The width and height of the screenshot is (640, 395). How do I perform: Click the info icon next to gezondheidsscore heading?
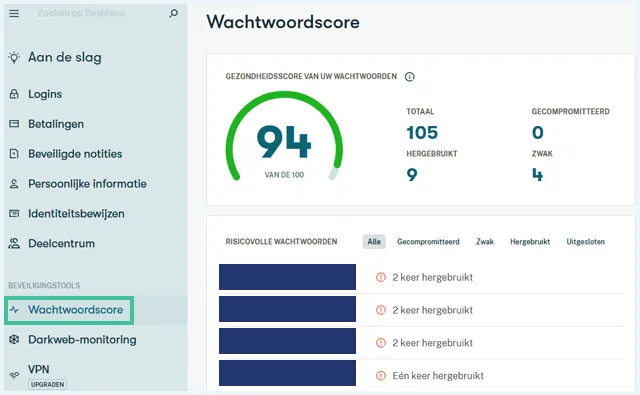click(409, 77)
